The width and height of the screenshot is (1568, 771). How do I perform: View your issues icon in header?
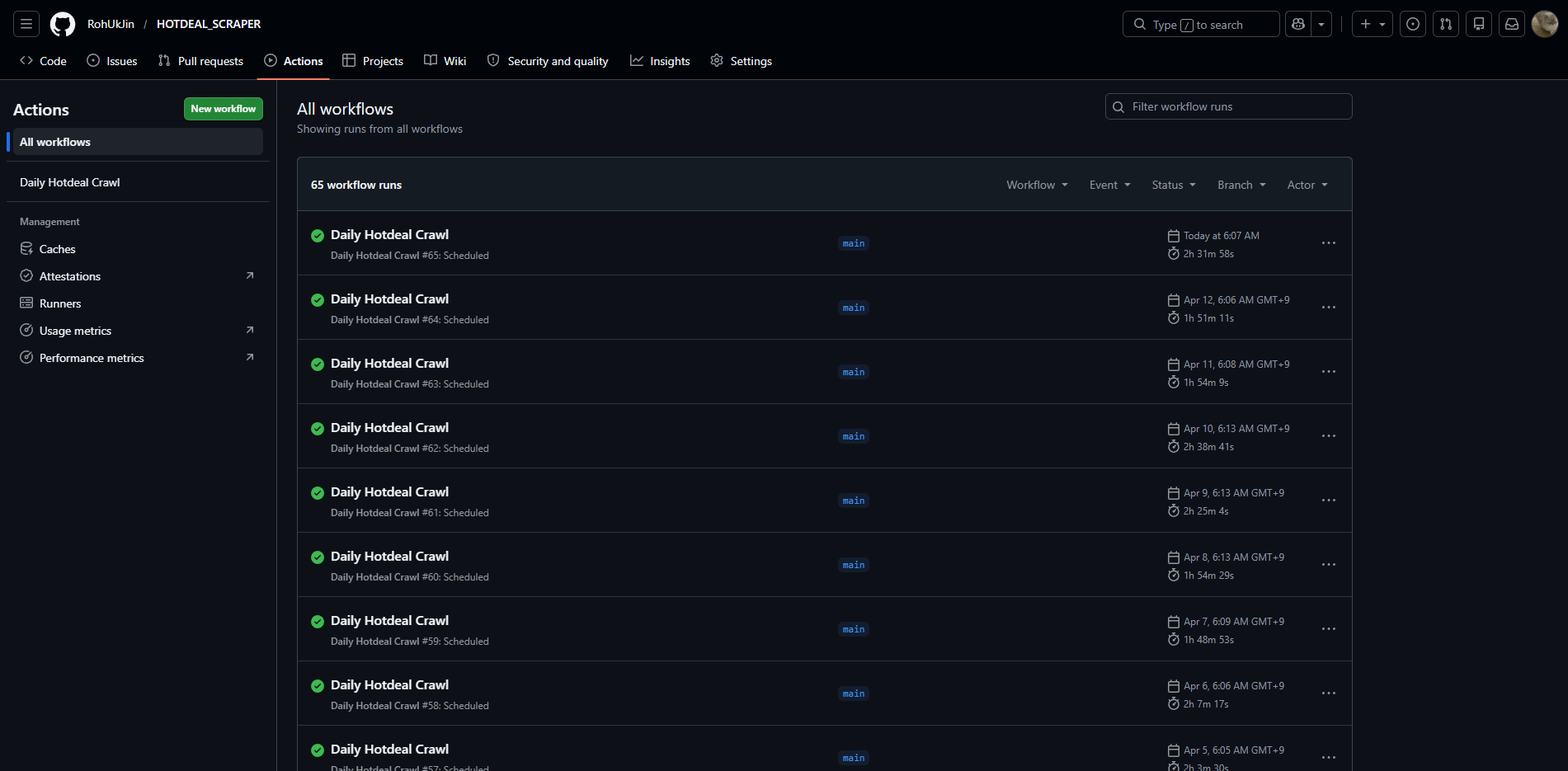[x=1413, y=24]
